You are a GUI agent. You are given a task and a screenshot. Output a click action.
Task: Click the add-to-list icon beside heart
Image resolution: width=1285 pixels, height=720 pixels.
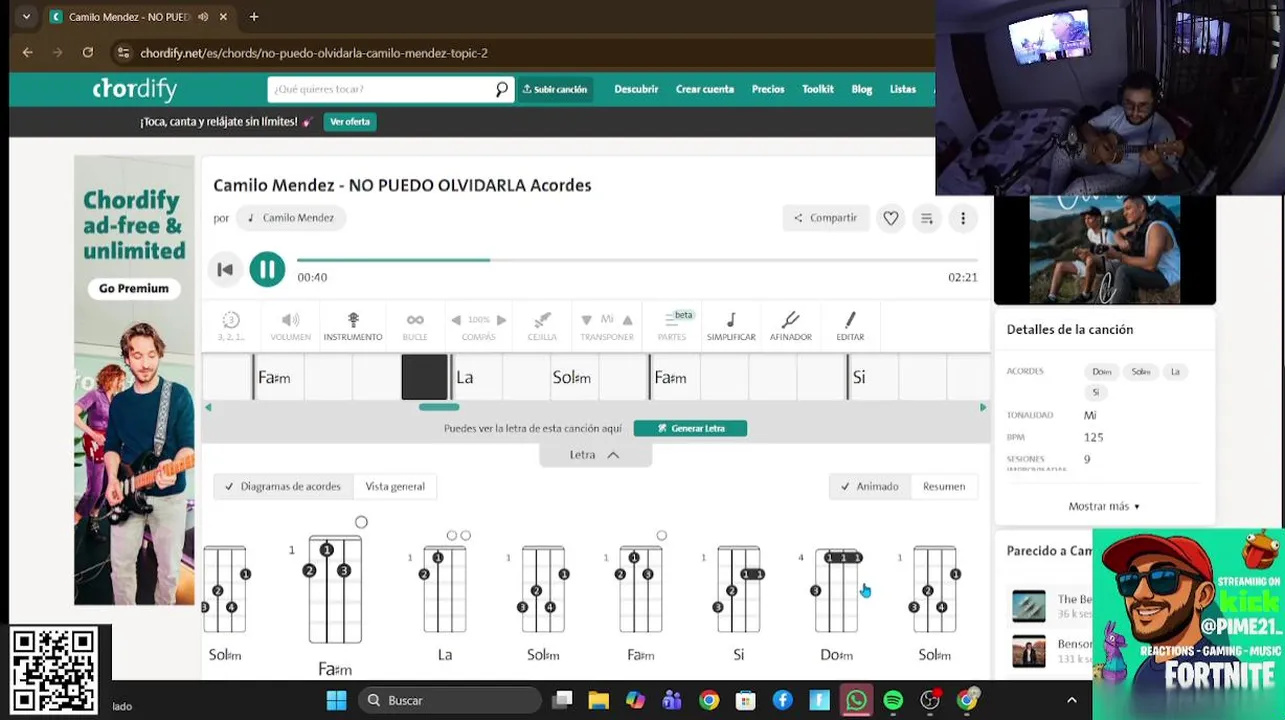tap(927, 218)
